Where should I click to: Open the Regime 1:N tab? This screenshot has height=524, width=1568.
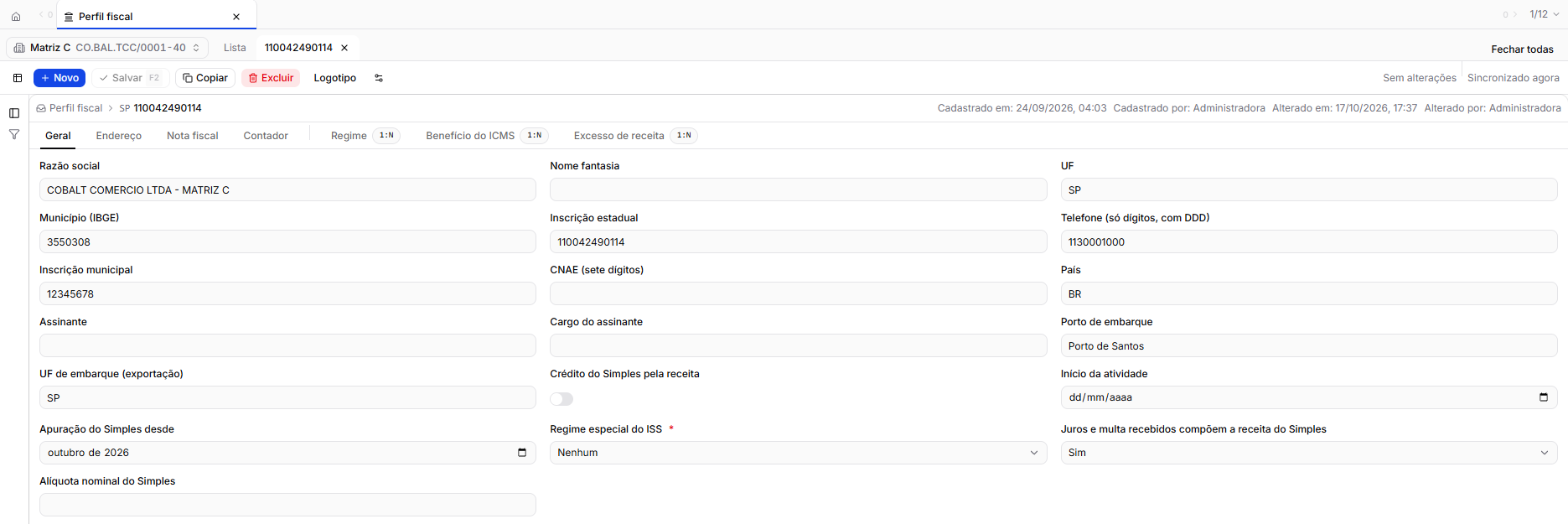366,135
